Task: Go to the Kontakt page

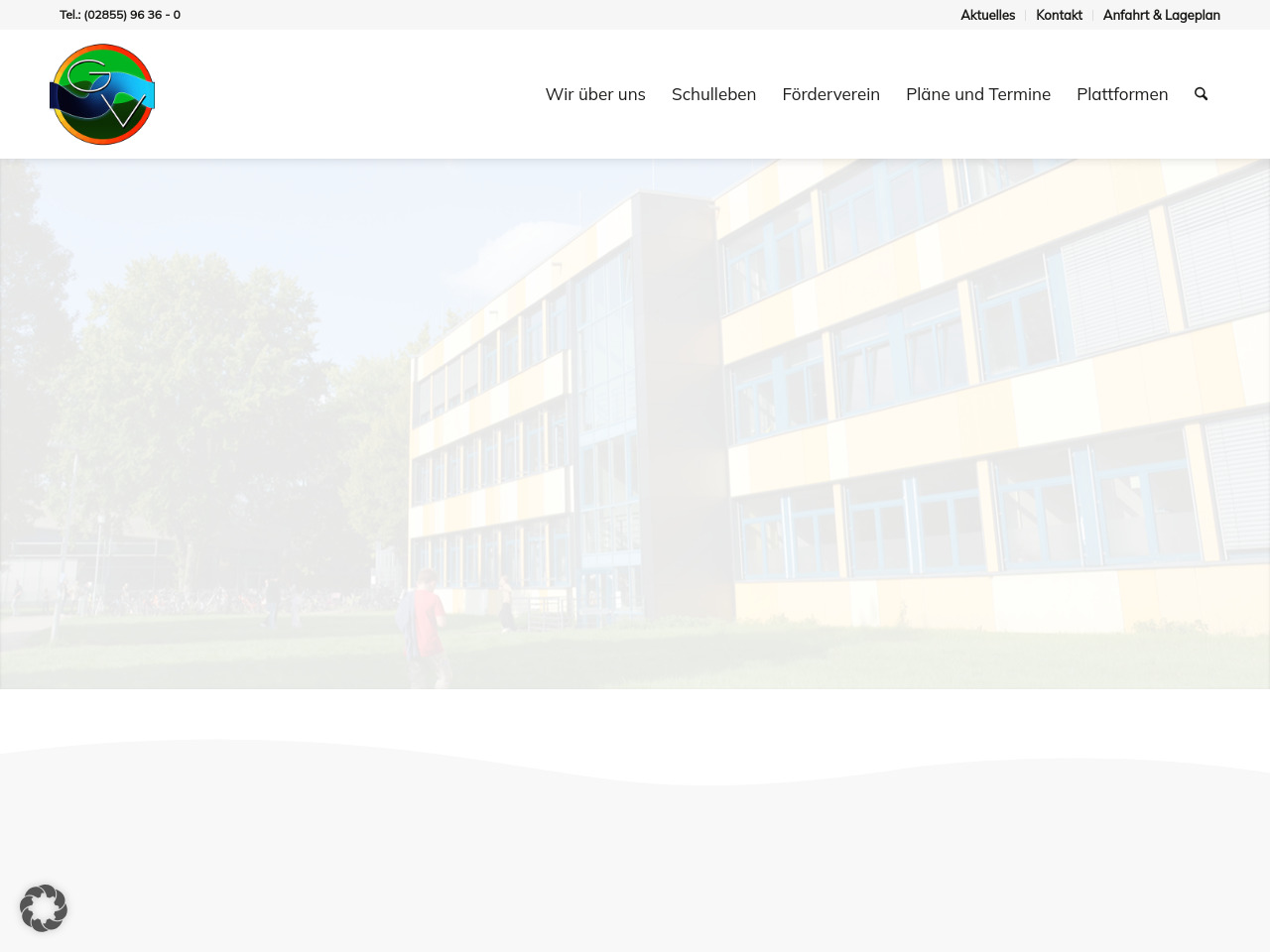Action: coord(1059,15)
